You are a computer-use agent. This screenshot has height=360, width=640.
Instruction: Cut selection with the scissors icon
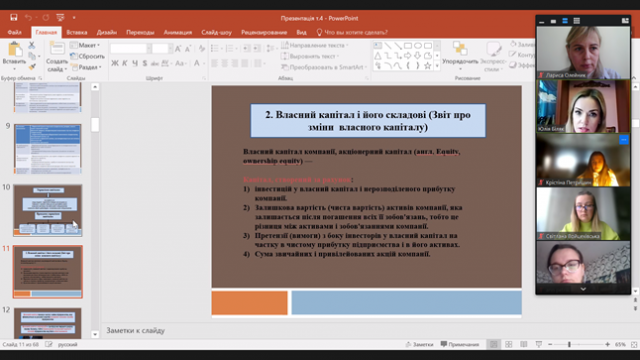pyautogui.click(x=31, y=45)
